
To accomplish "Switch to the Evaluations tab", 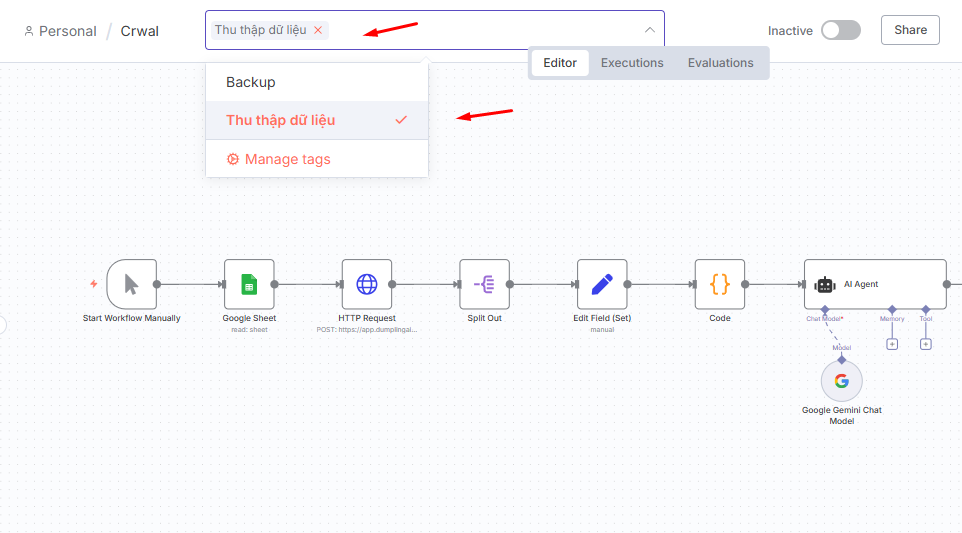I will 720,63.
